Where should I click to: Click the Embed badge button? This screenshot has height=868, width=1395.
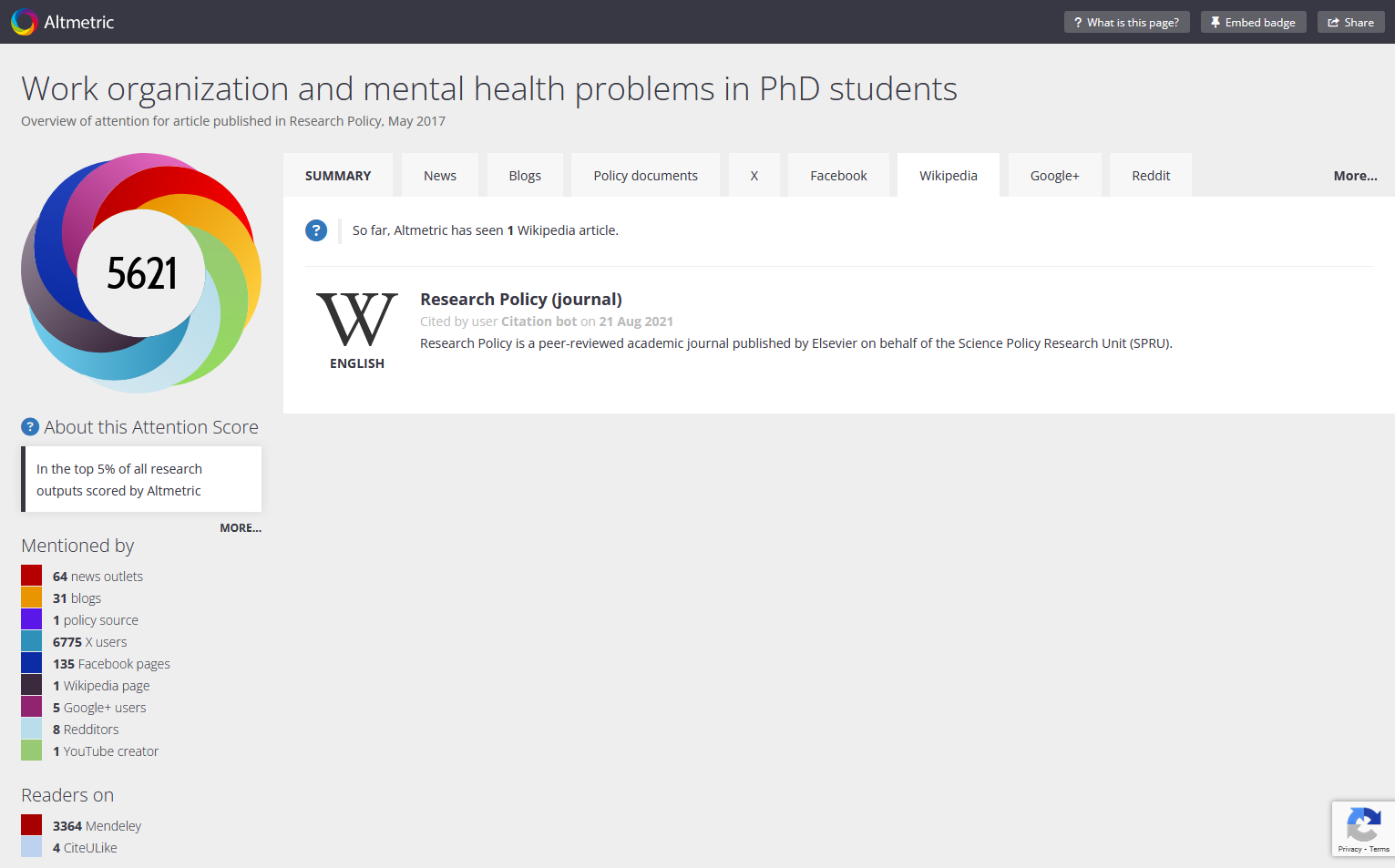1254,22
